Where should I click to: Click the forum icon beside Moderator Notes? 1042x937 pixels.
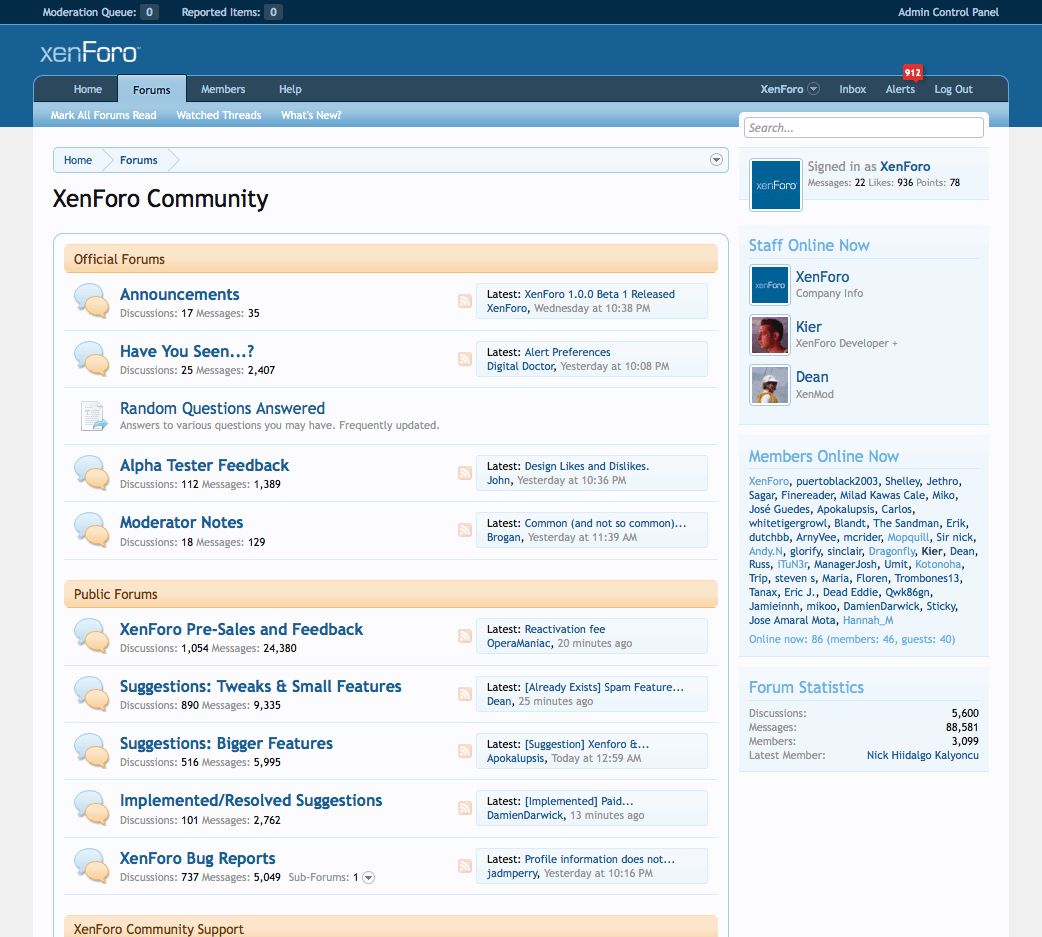(x=92, y=531)
